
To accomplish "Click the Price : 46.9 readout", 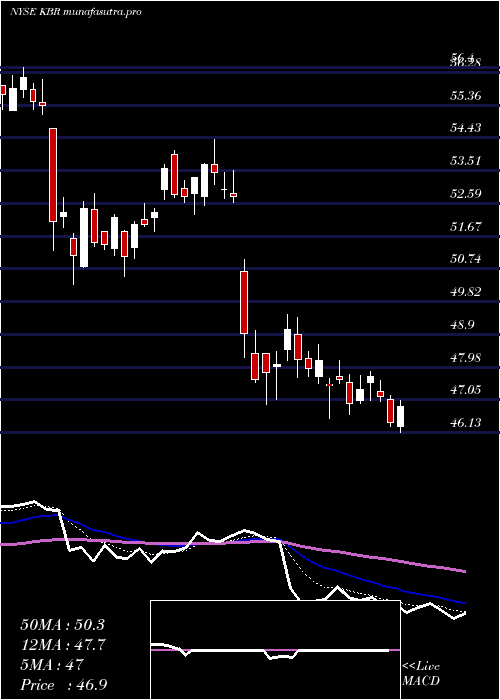I will (x=64, y=685).
